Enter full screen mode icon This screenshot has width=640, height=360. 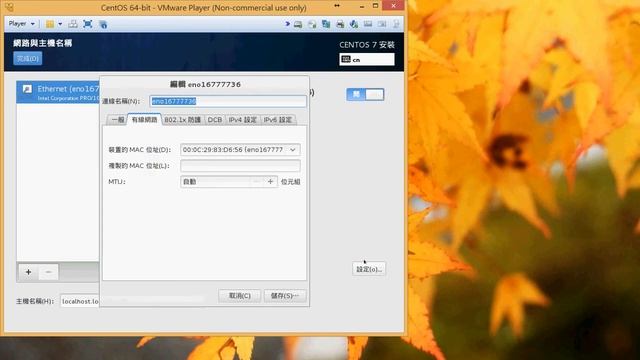point(87,24)
